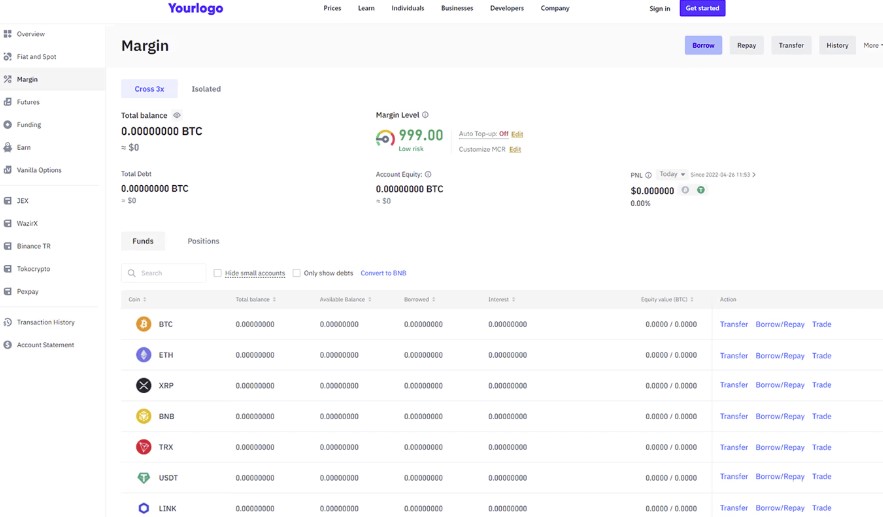Screen dimensions: 883x517
Task: Click the PNL info icon
Action: [x=648, y=175]
